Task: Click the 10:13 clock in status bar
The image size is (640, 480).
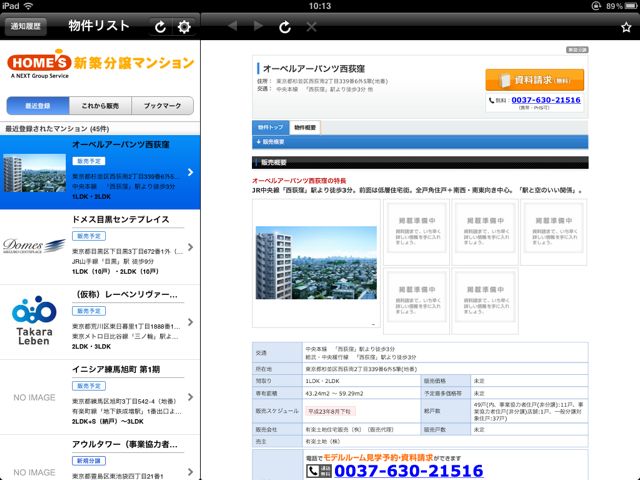Action: pyautogui.click(x=320, y=6)
